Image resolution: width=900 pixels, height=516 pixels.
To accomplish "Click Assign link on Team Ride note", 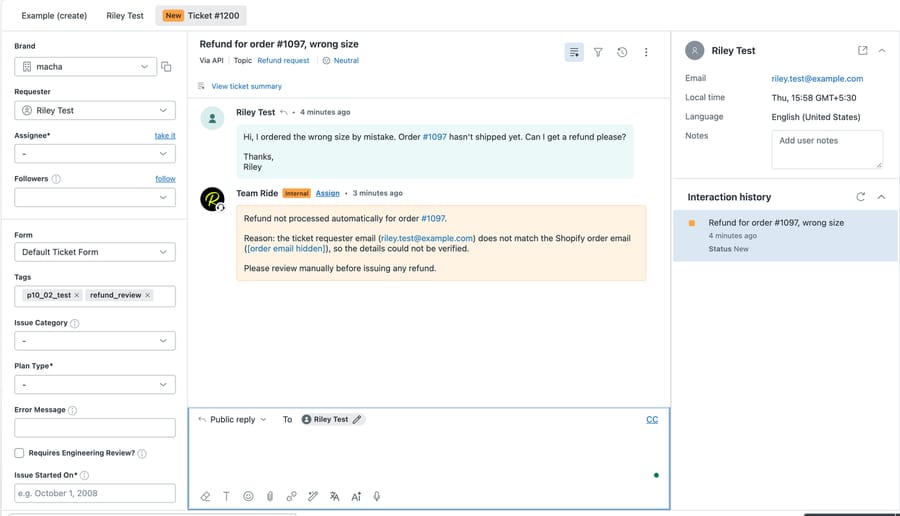I will (327, 193).
